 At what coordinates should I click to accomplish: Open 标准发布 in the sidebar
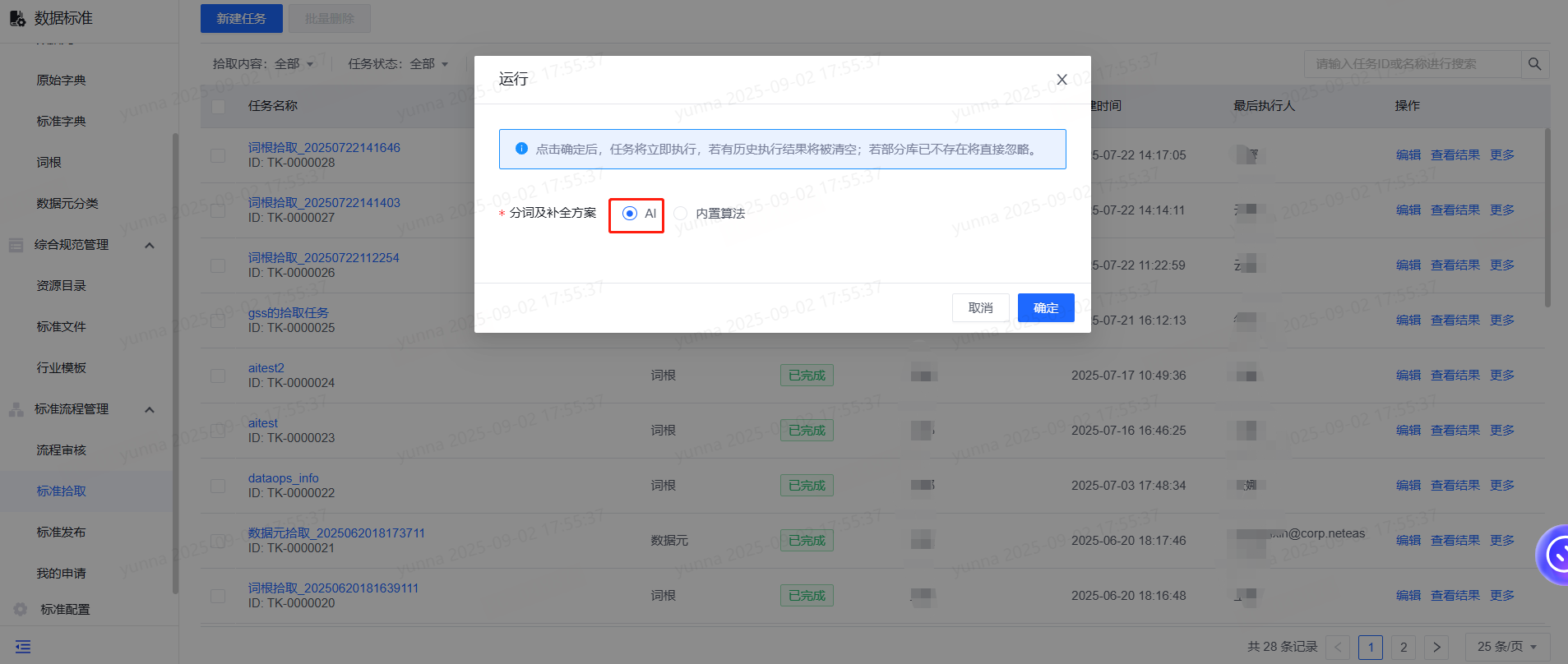pos(61,533)
